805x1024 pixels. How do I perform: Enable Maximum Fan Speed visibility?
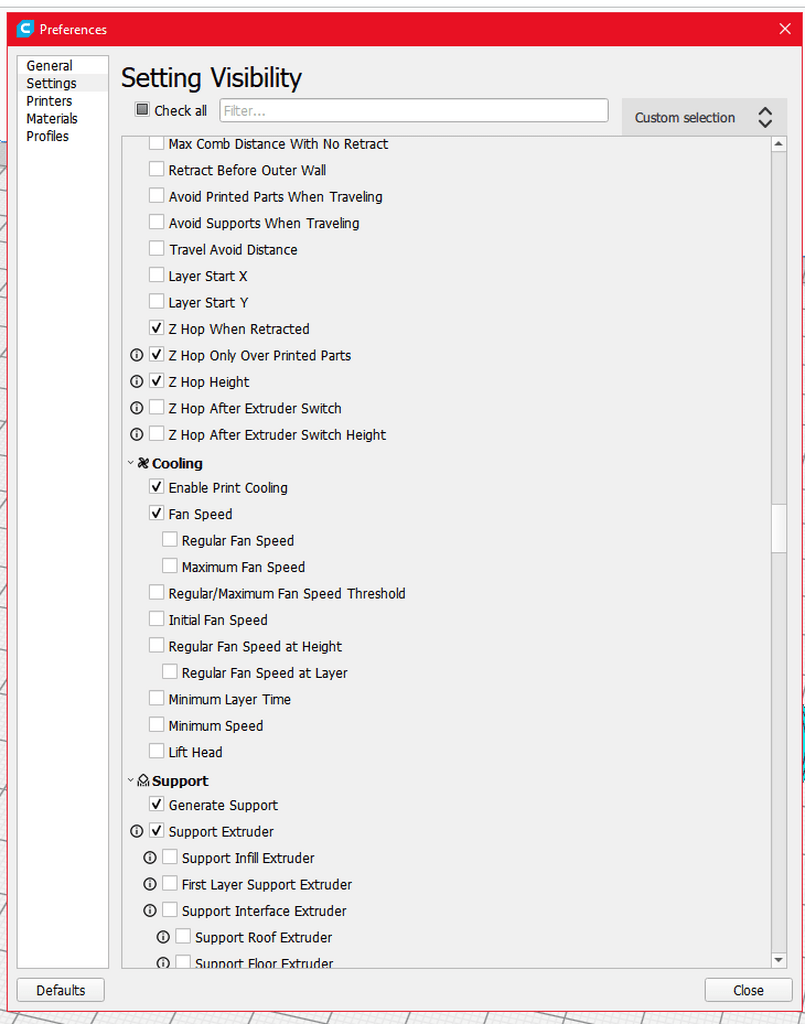[x=170, y=566]
